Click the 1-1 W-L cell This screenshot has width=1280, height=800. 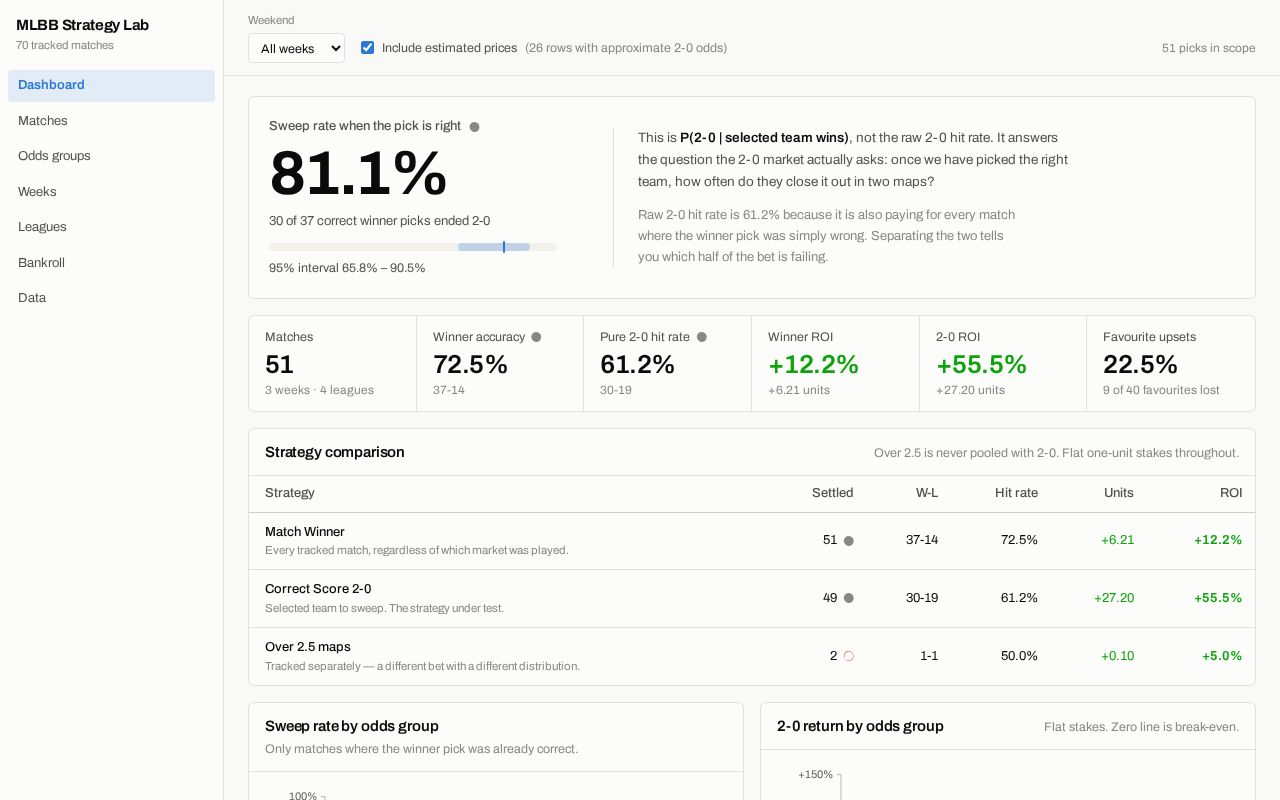pyautogui.click(x=929, y=656)
